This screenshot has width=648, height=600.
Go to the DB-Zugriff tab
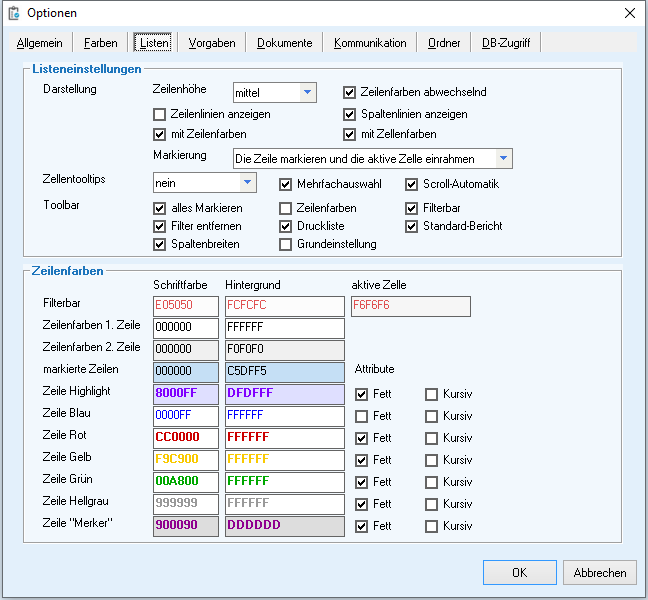click(506, 43)
